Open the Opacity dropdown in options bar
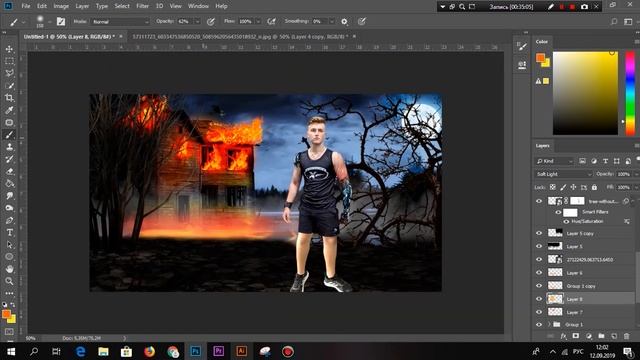Screen dimensions: 640x360 pyautogui.click(x=197, y=22)
